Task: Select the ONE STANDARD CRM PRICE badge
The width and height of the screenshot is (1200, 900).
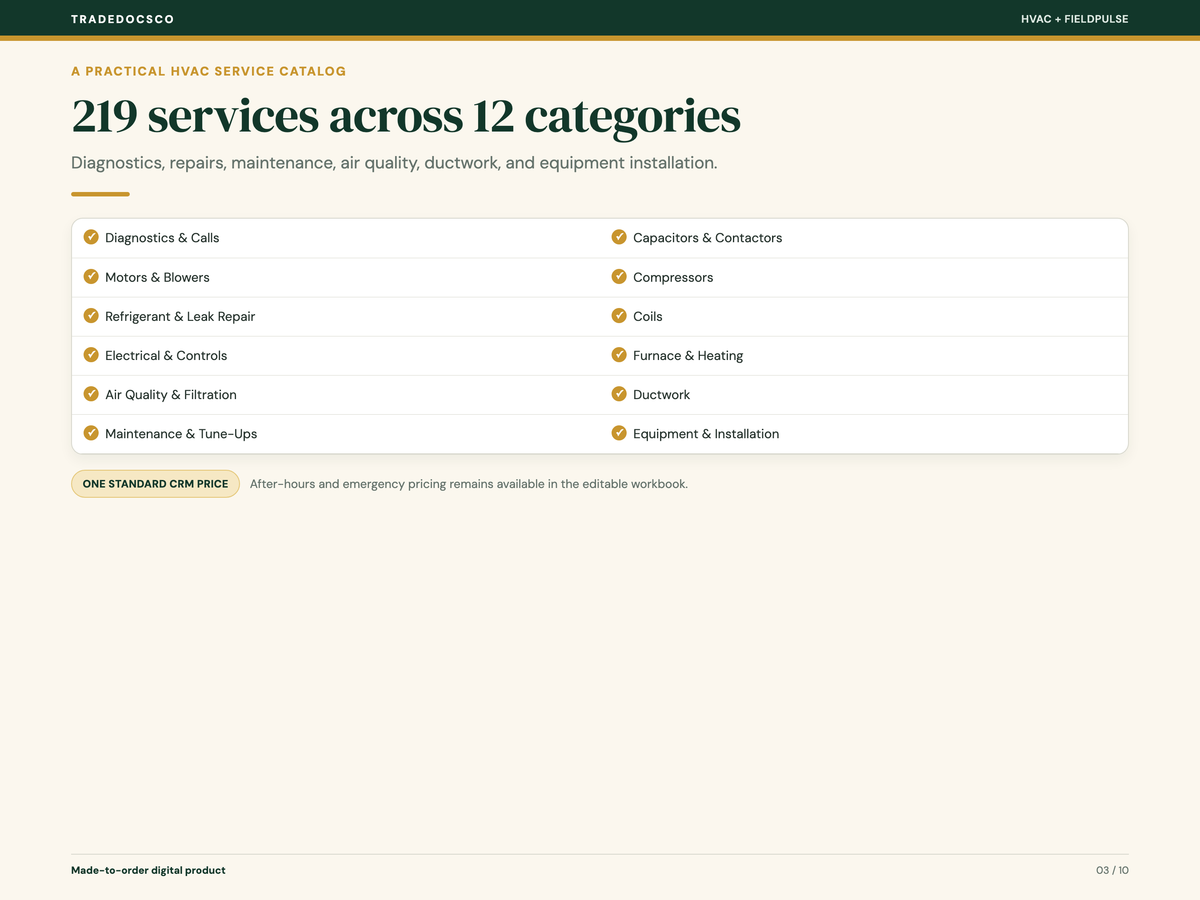Action: [155, 484]
